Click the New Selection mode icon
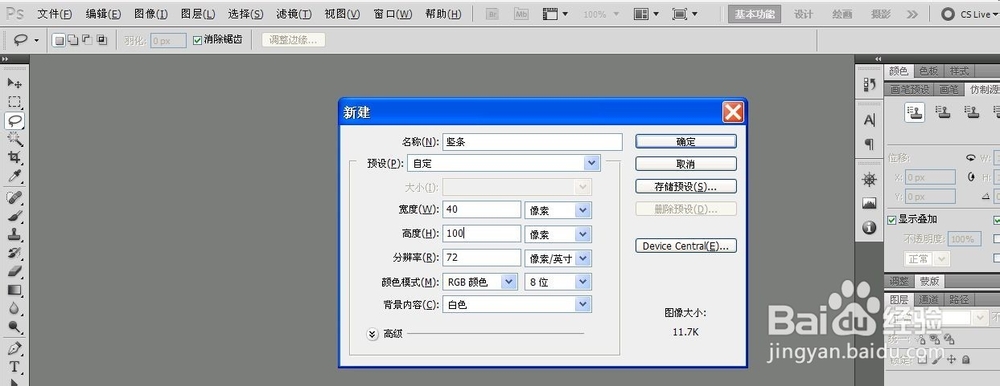This screenshot has width=1000, height=386. tap(59, 40)
